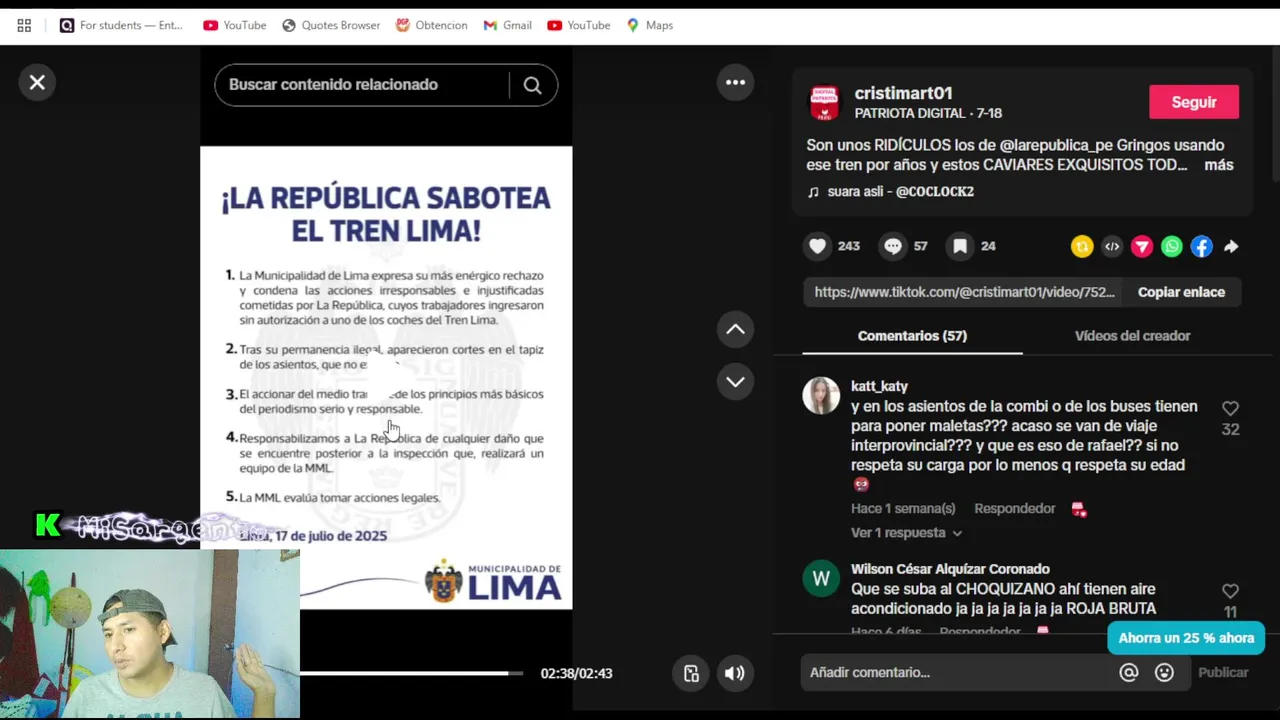1280x720 pixels.
Task: Open Obtencion bookmark
Action: pyautogui.click(x=431, y=25)
